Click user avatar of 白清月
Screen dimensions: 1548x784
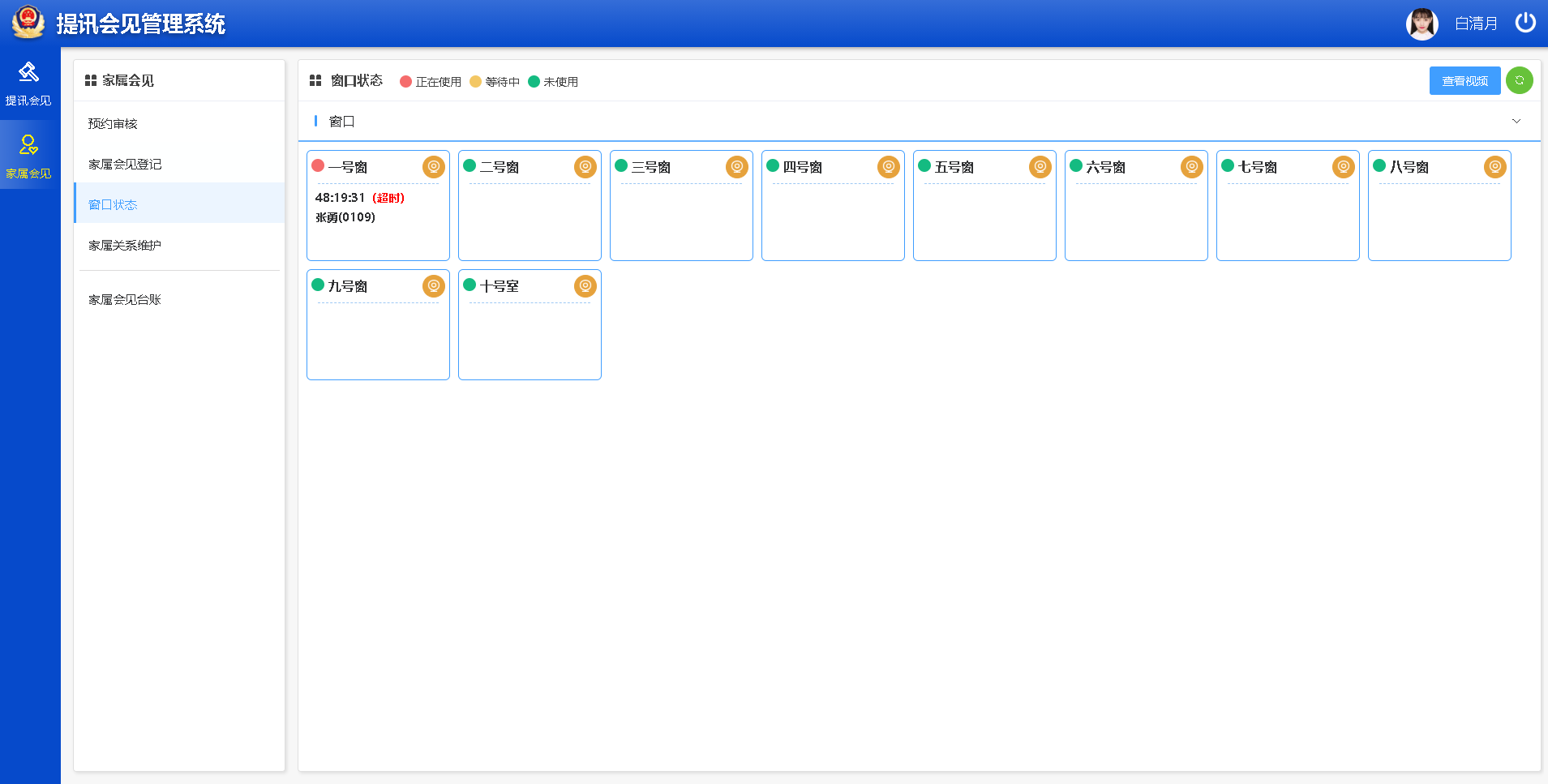point(1422,24)
